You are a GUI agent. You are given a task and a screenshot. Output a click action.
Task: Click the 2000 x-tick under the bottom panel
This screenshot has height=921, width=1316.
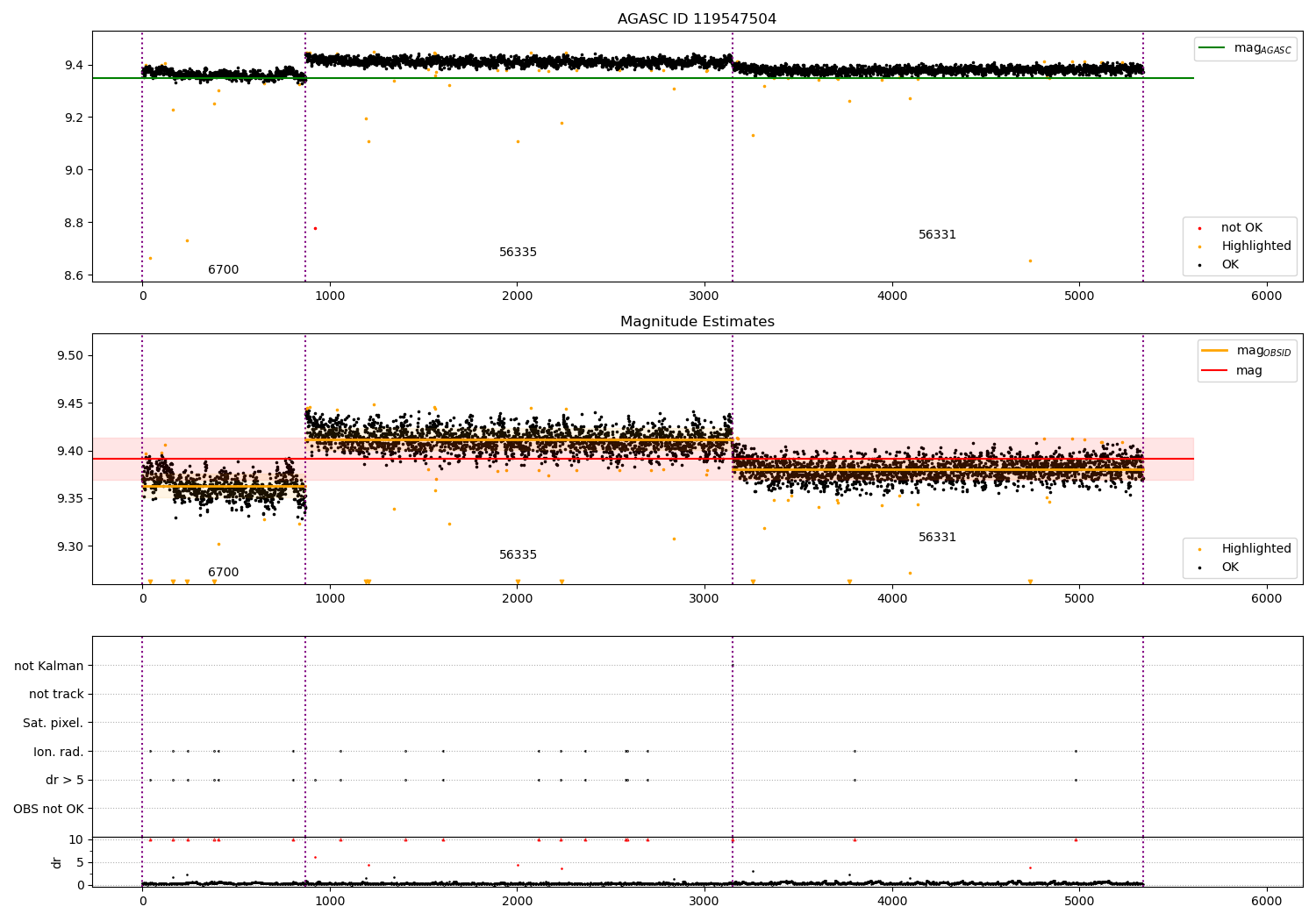[518, 900]
